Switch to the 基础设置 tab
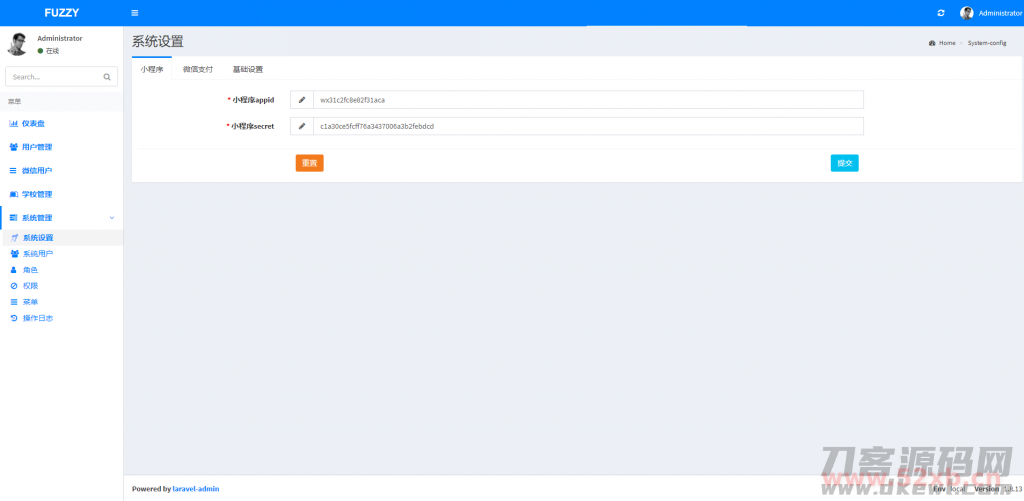The height and width of the screenshot is (501, 1024). (x=247, y=69)
